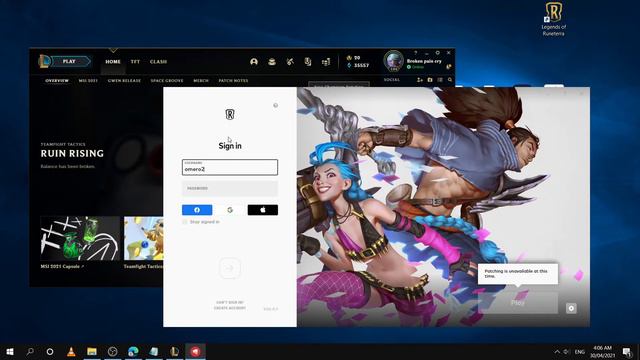The height and width of the screenshot is (360, 640).
Task: Click the Runeterra Play button
Action: [518, 303]
